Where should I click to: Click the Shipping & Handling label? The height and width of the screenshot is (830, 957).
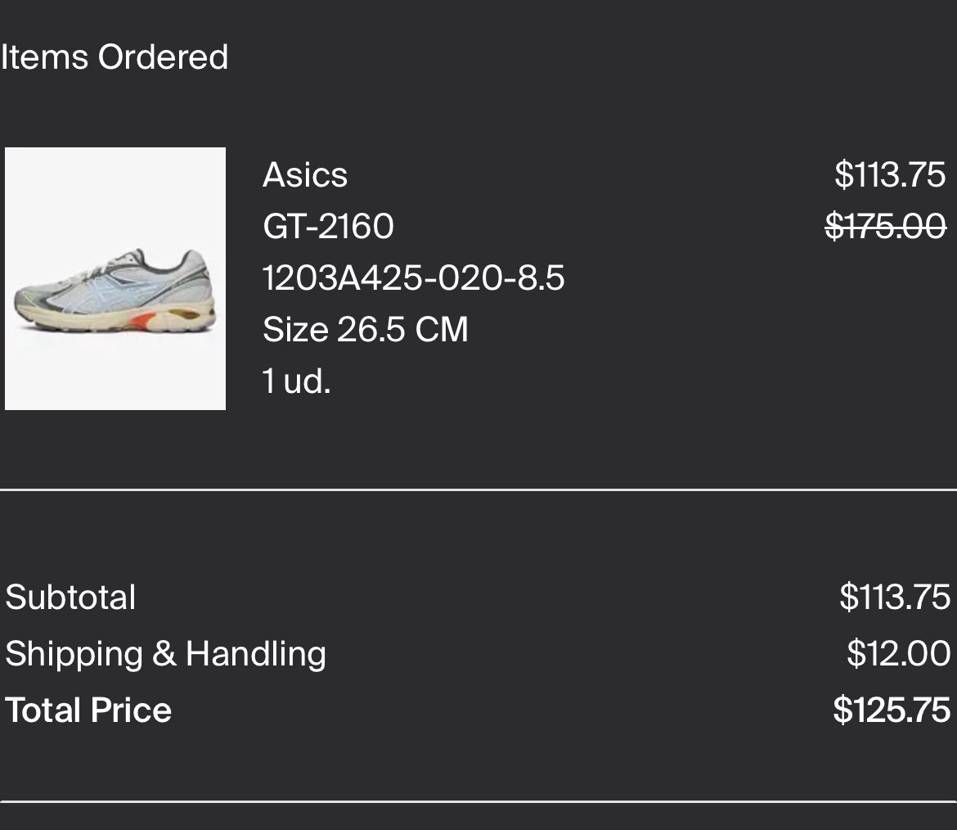click(165, 654)
